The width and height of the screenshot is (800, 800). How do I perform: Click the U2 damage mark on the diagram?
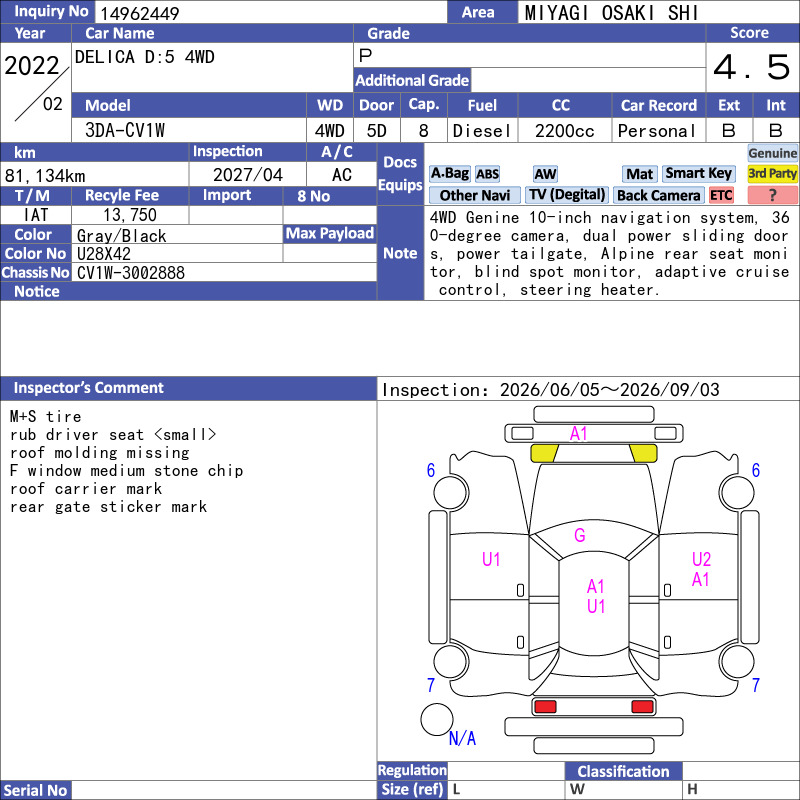[x=701, y=559]
